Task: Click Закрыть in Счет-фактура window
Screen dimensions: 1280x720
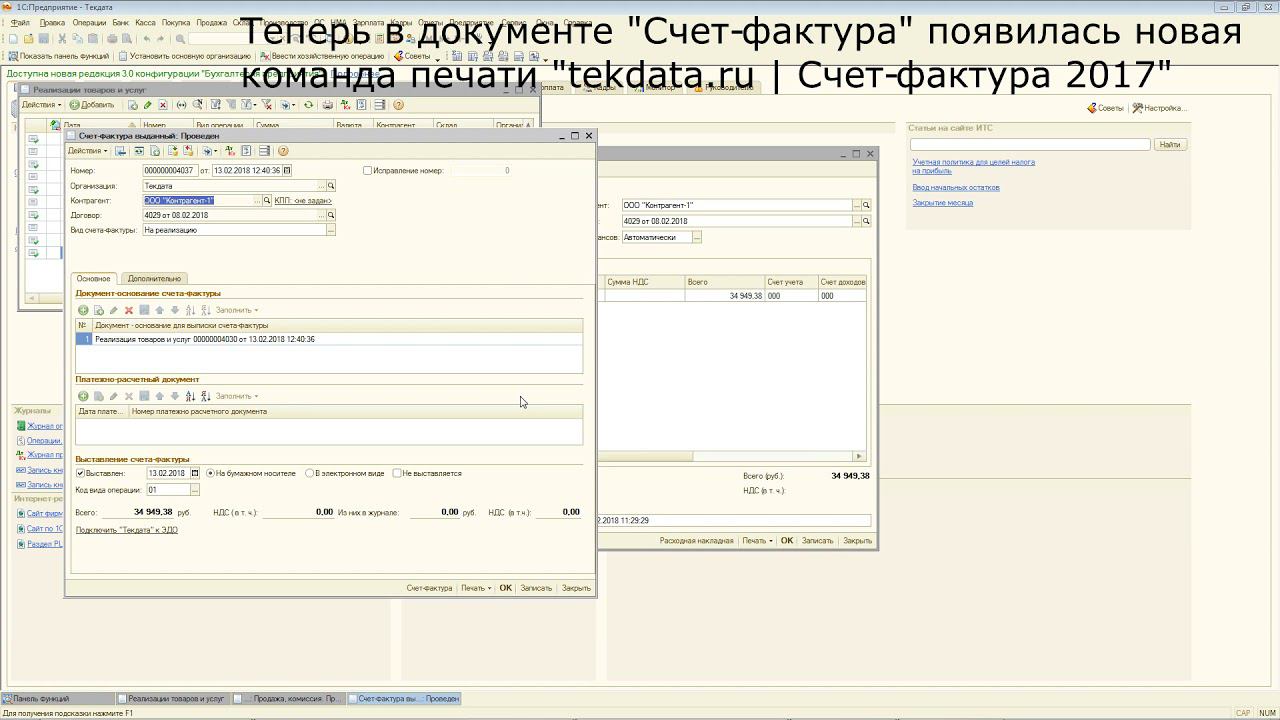Action: pyautogui.click(x=576, y=588)
